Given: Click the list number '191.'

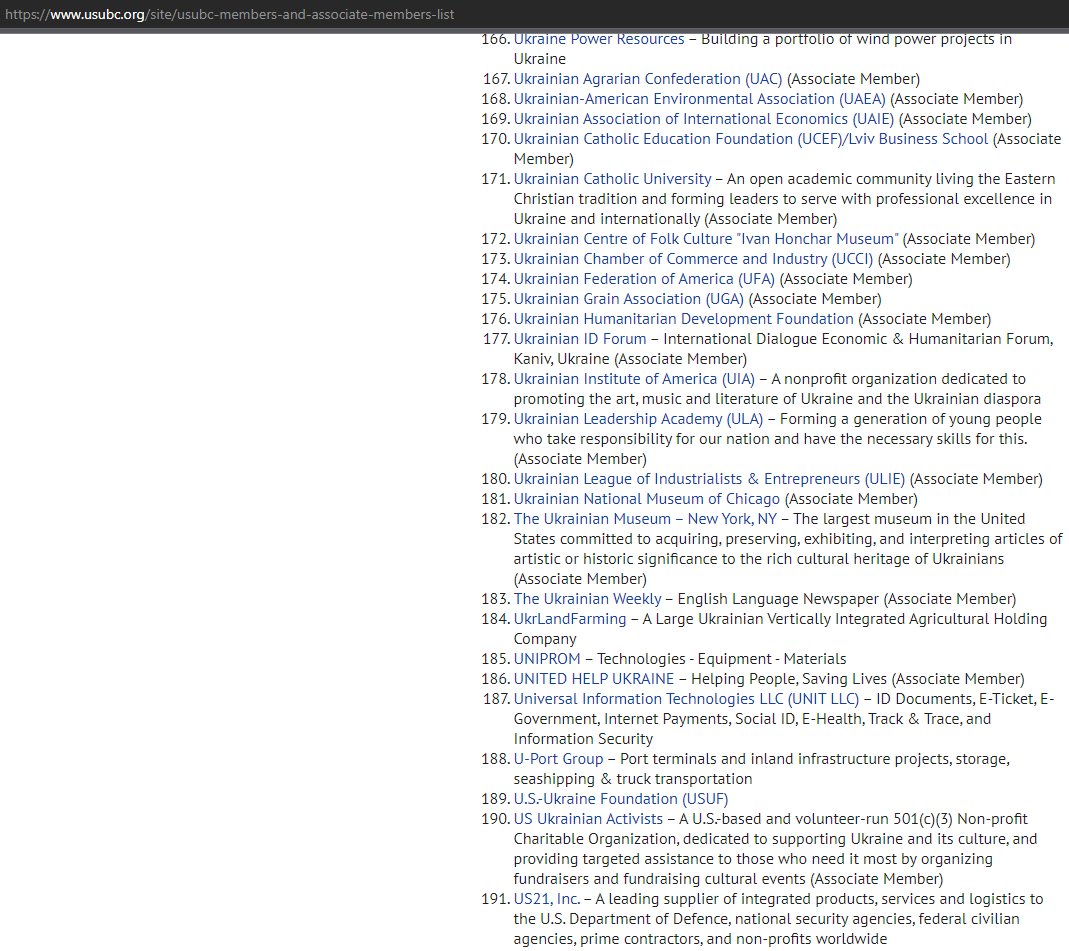Looking at the screenshot, I should (496, 899).
